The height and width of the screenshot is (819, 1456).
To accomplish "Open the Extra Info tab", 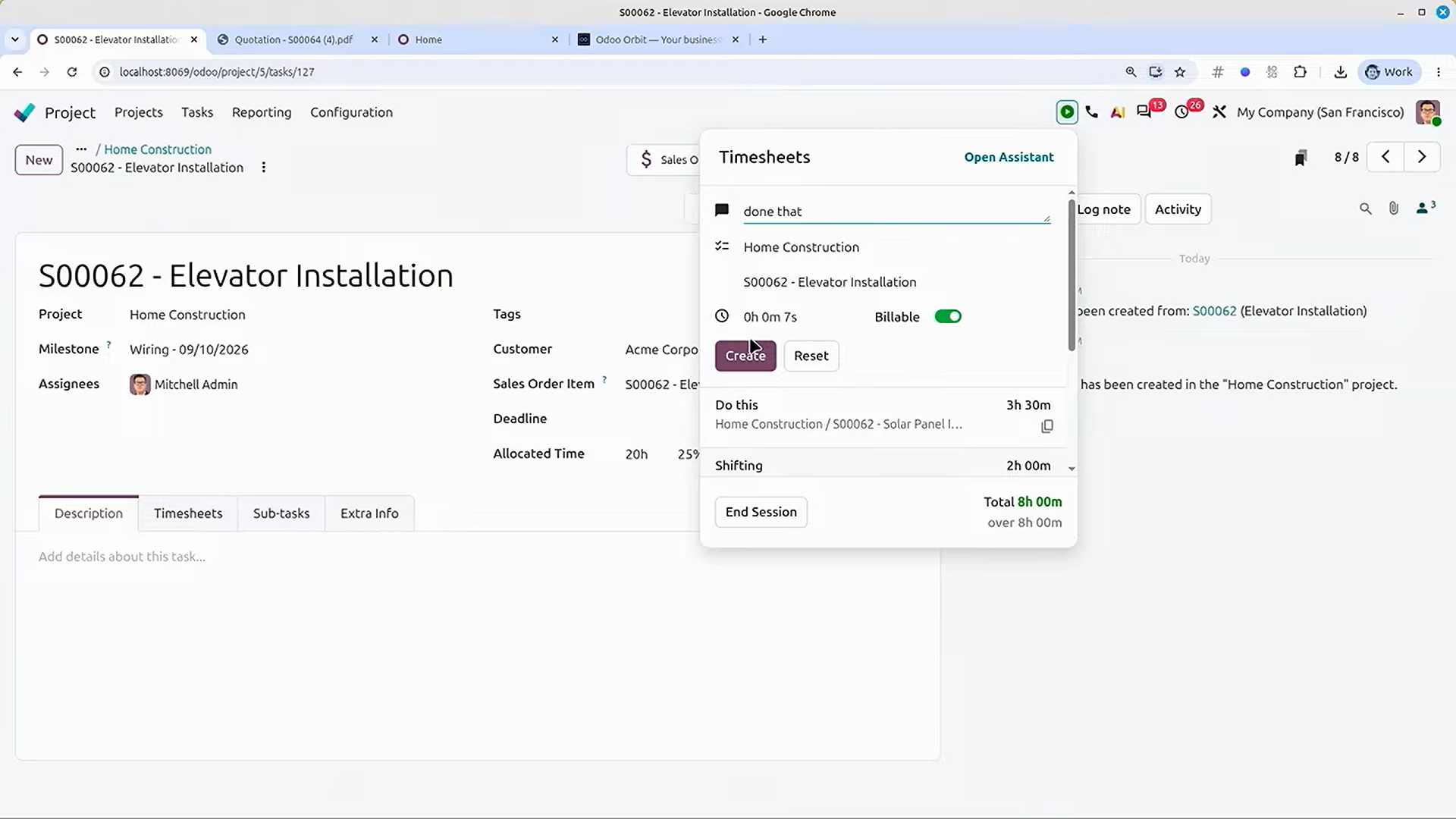I will coord(369,513).
